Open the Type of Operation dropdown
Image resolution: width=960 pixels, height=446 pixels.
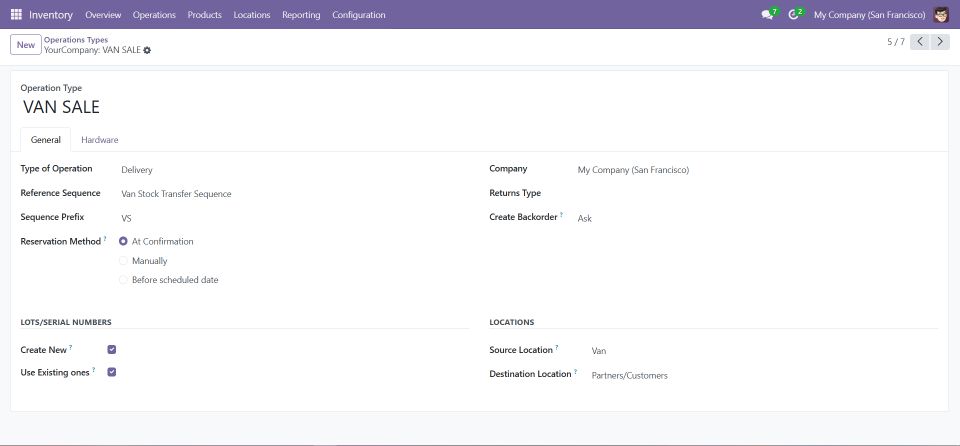pos(290,170)
